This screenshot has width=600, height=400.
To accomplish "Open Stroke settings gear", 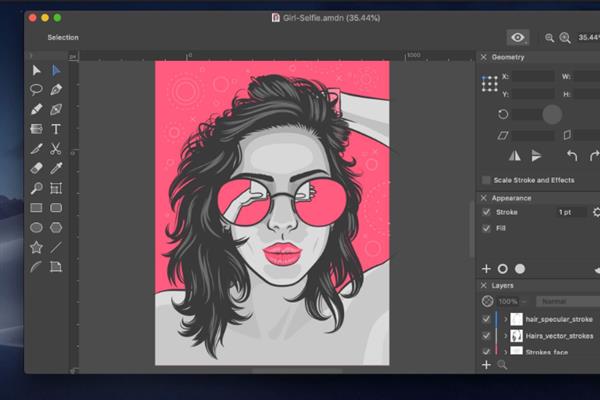I will 596,212.
